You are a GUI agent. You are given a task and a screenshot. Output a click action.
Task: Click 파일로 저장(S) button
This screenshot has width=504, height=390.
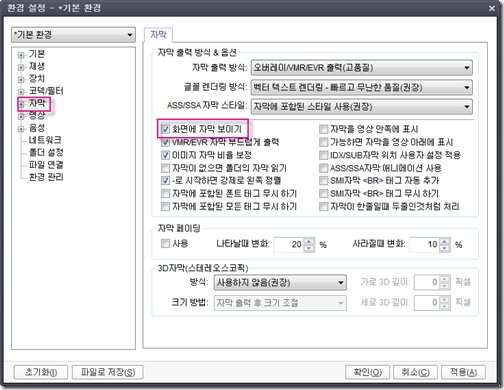pos(108,372)
